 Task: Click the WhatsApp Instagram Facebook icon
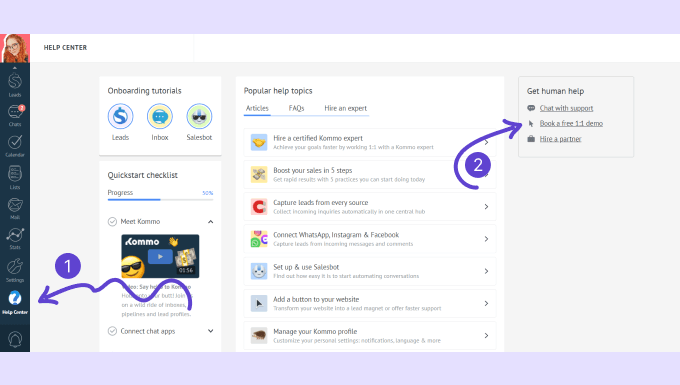259,239
